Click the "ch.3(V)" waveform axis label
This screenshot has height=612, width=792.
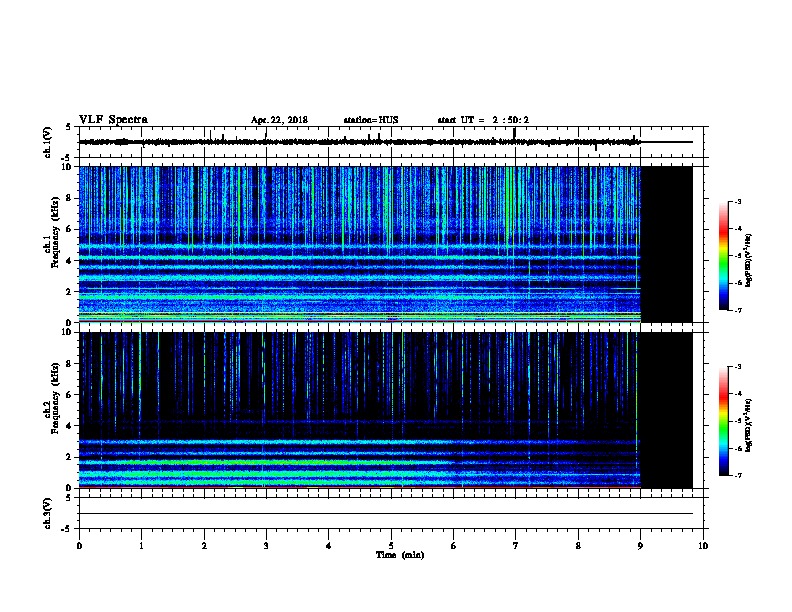pyautogui.click(x=48, y=513)
